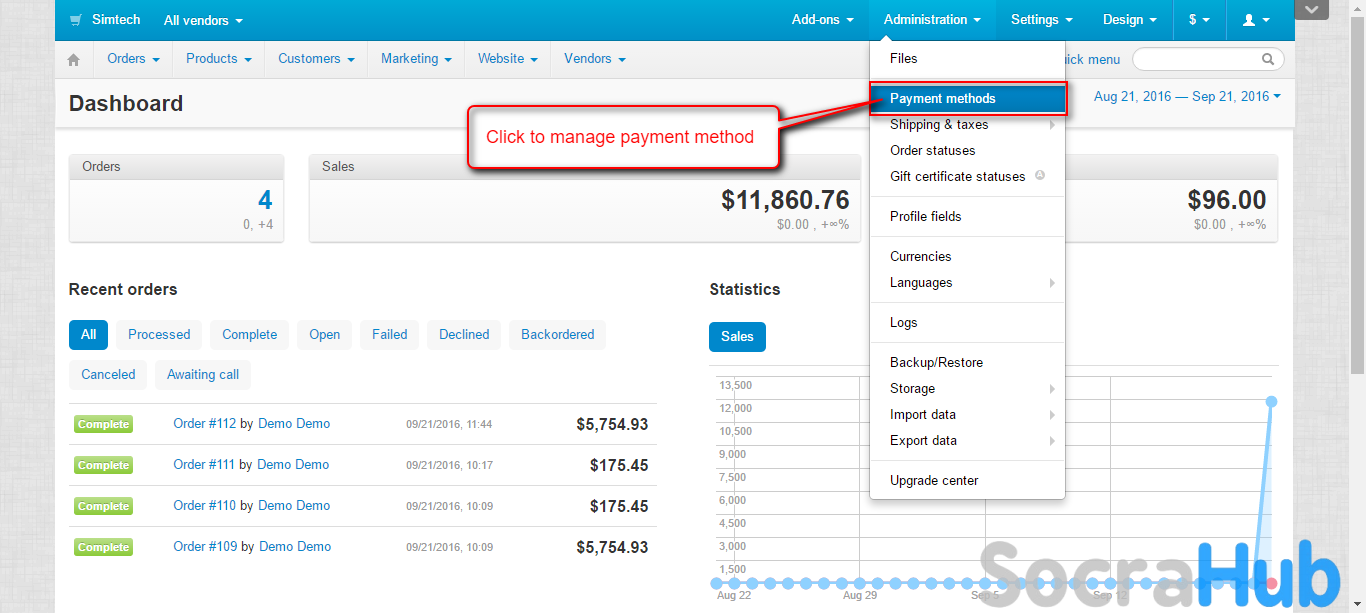The width and height of the screenshot is (1366, 613).
Task: Expand the All vendors dropdown
Action: point(203,20)
